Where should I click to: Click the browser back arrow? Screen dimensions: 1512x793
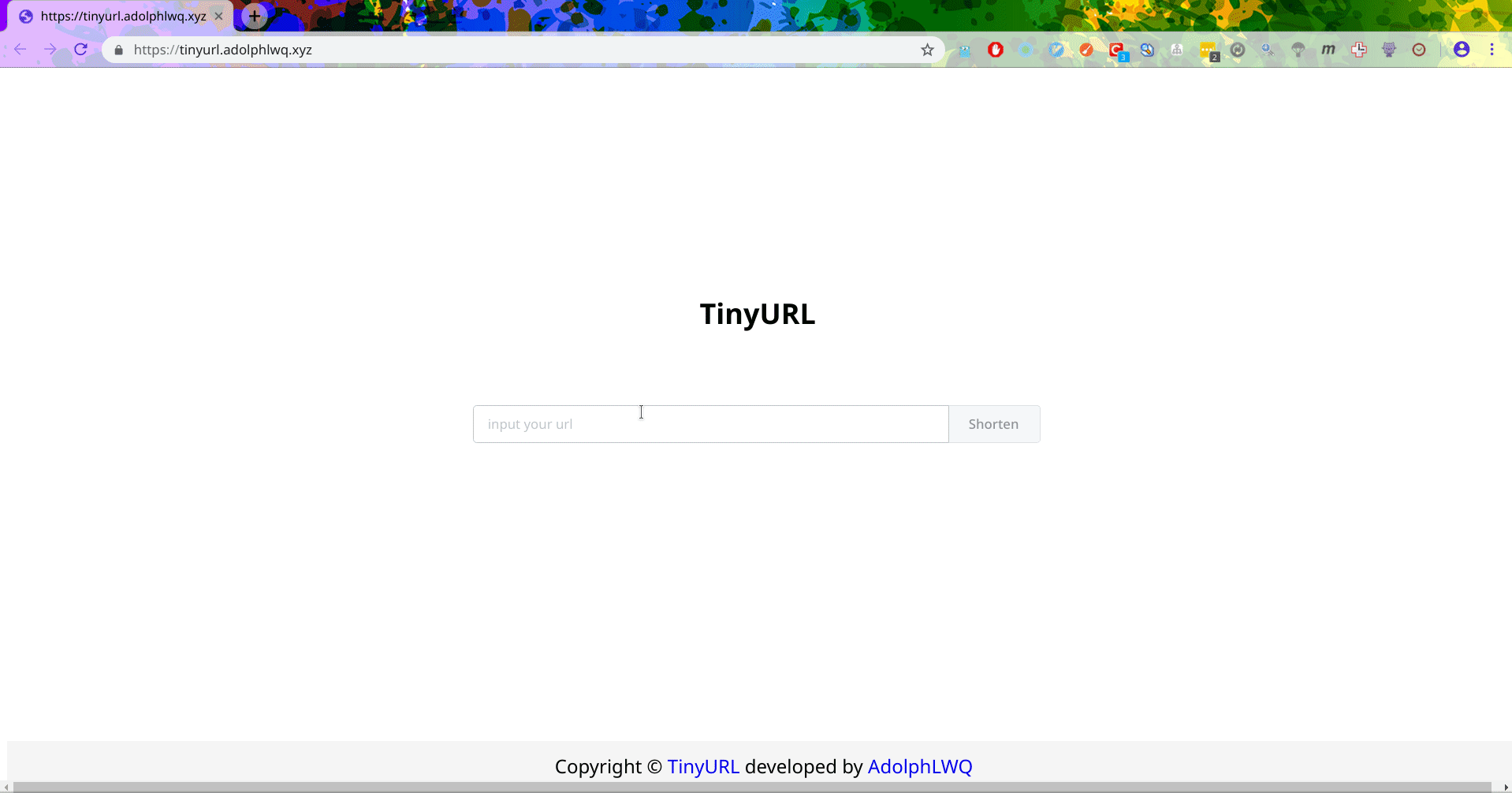(x=20, y=50)
